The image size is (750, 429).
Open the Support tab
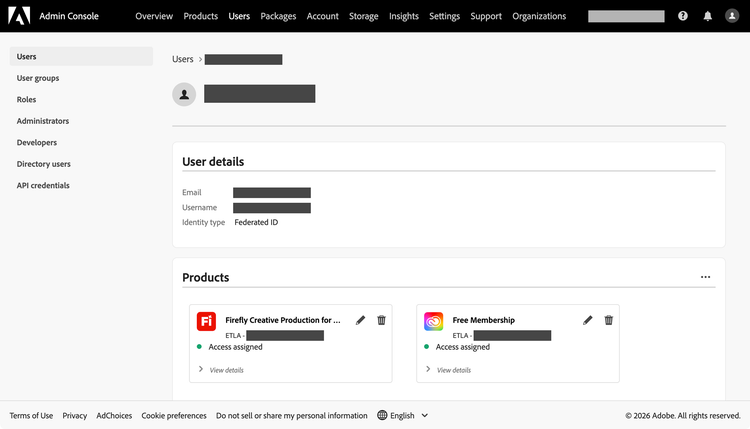coord(486,16)
